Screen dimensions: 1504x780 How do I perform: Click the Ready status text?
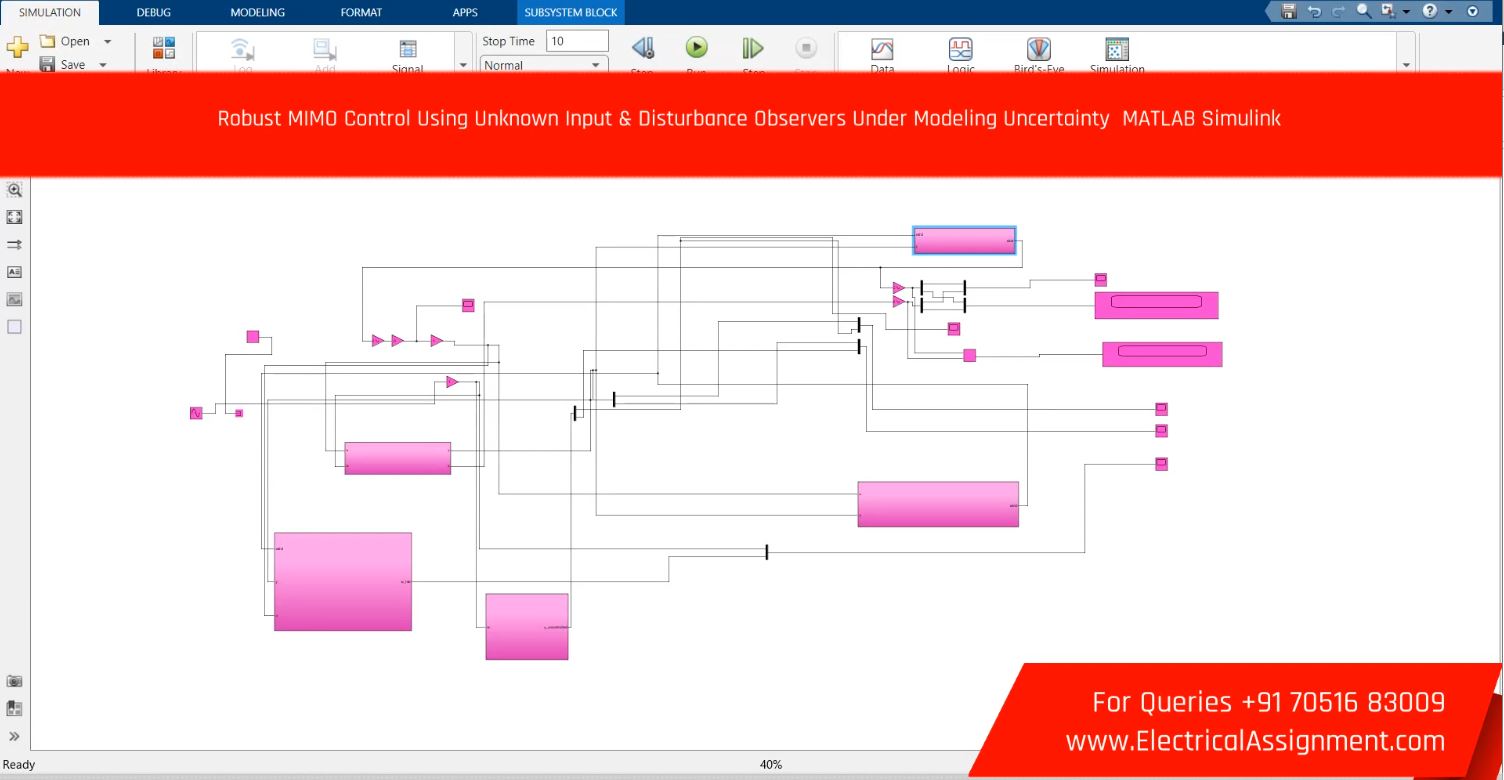click(19, 764)
